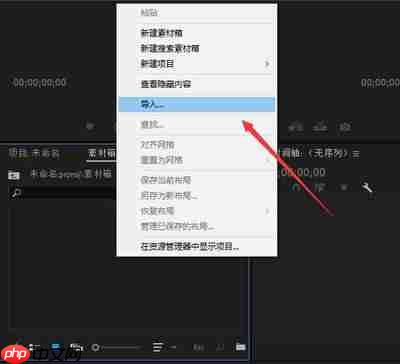Switch to the 项目 panel tab
The height and width of the screenshot is (364, 400).
[34, 154]
